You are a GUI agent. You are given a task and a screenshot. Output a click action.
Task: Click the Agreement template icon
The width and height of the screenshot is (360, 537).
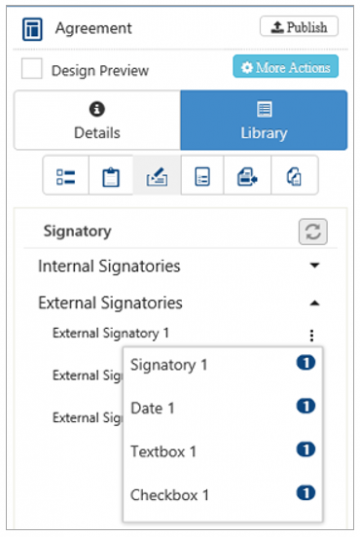click(32, 29)
